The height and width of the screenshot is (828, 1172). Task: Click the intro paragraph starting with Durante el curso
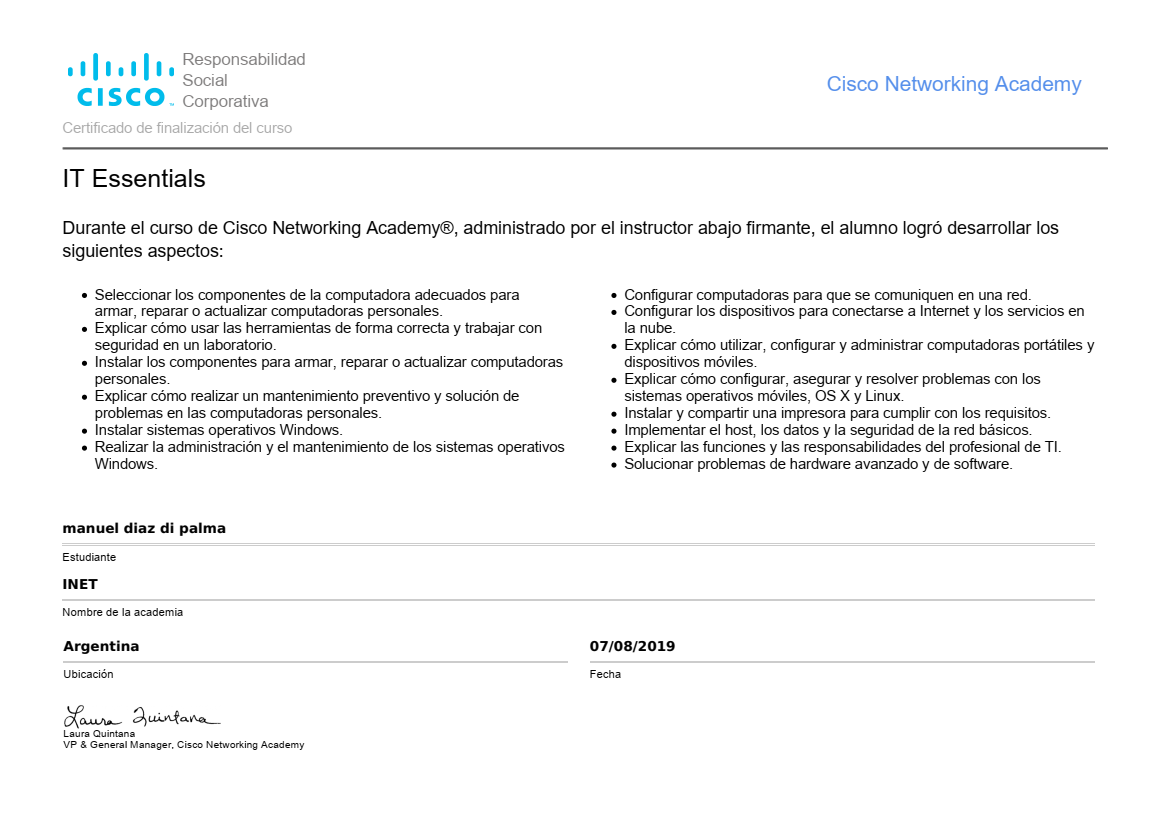(560, 239)
